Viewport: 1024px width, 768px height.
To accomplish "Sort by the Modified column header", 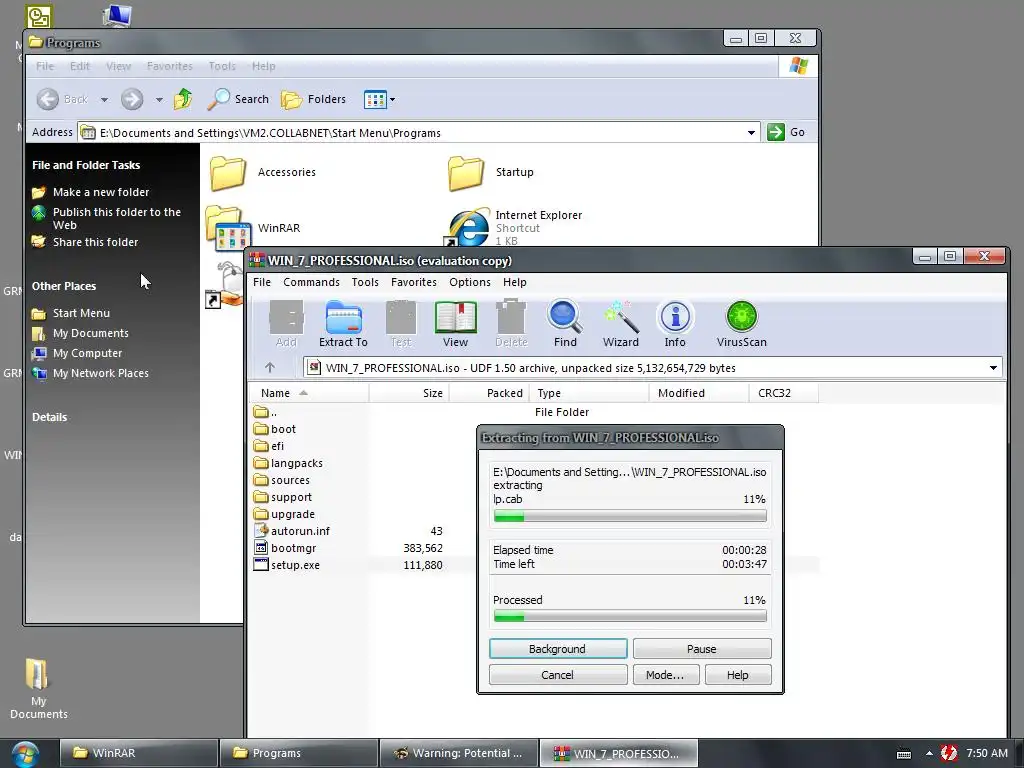I will [699, 393].
